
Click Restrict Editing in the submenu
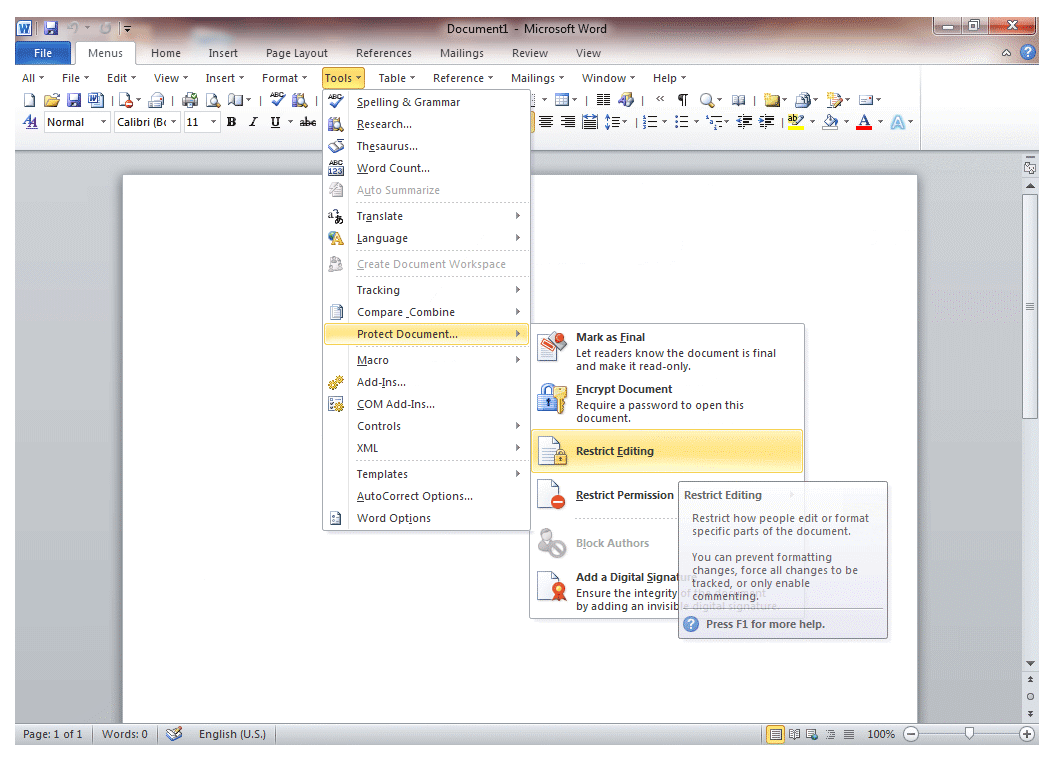(667, 451)
